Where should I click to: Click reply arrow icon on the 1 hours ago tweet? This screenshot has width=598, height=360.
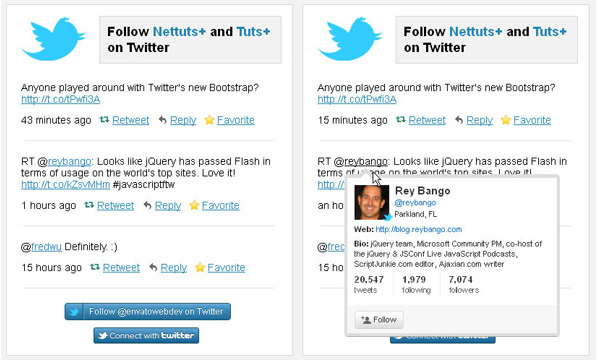coord(147,205)
